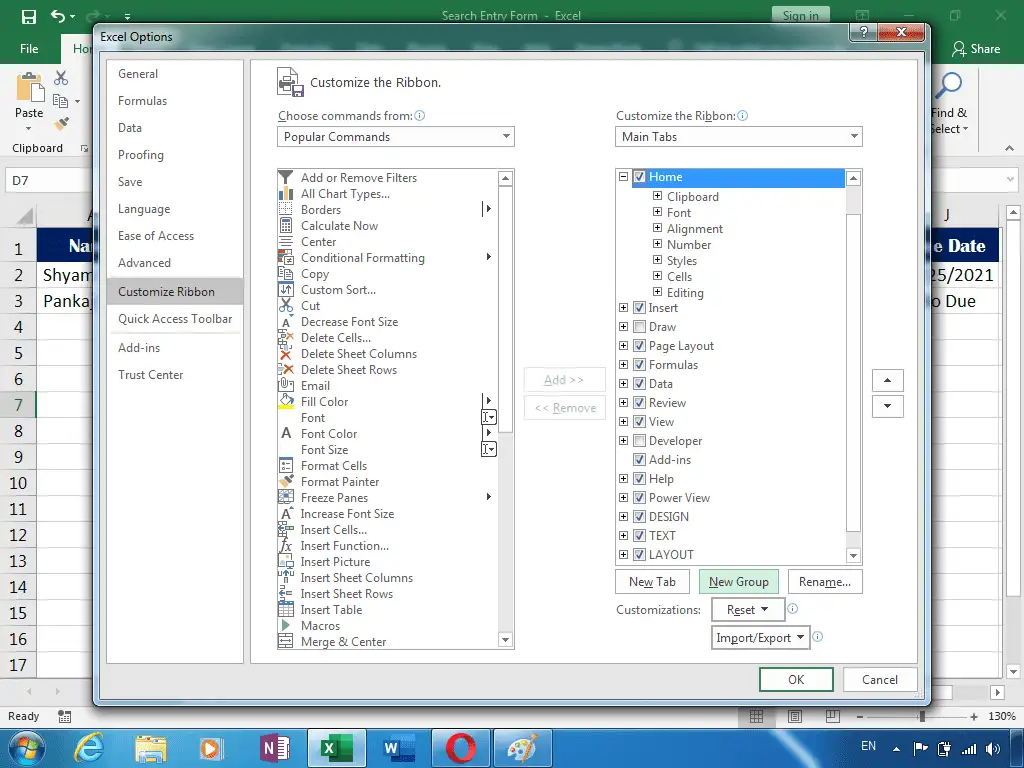The image size is (1024, 768).
Task: Move selected tab up with the arrow button
Action: (887, 380)
